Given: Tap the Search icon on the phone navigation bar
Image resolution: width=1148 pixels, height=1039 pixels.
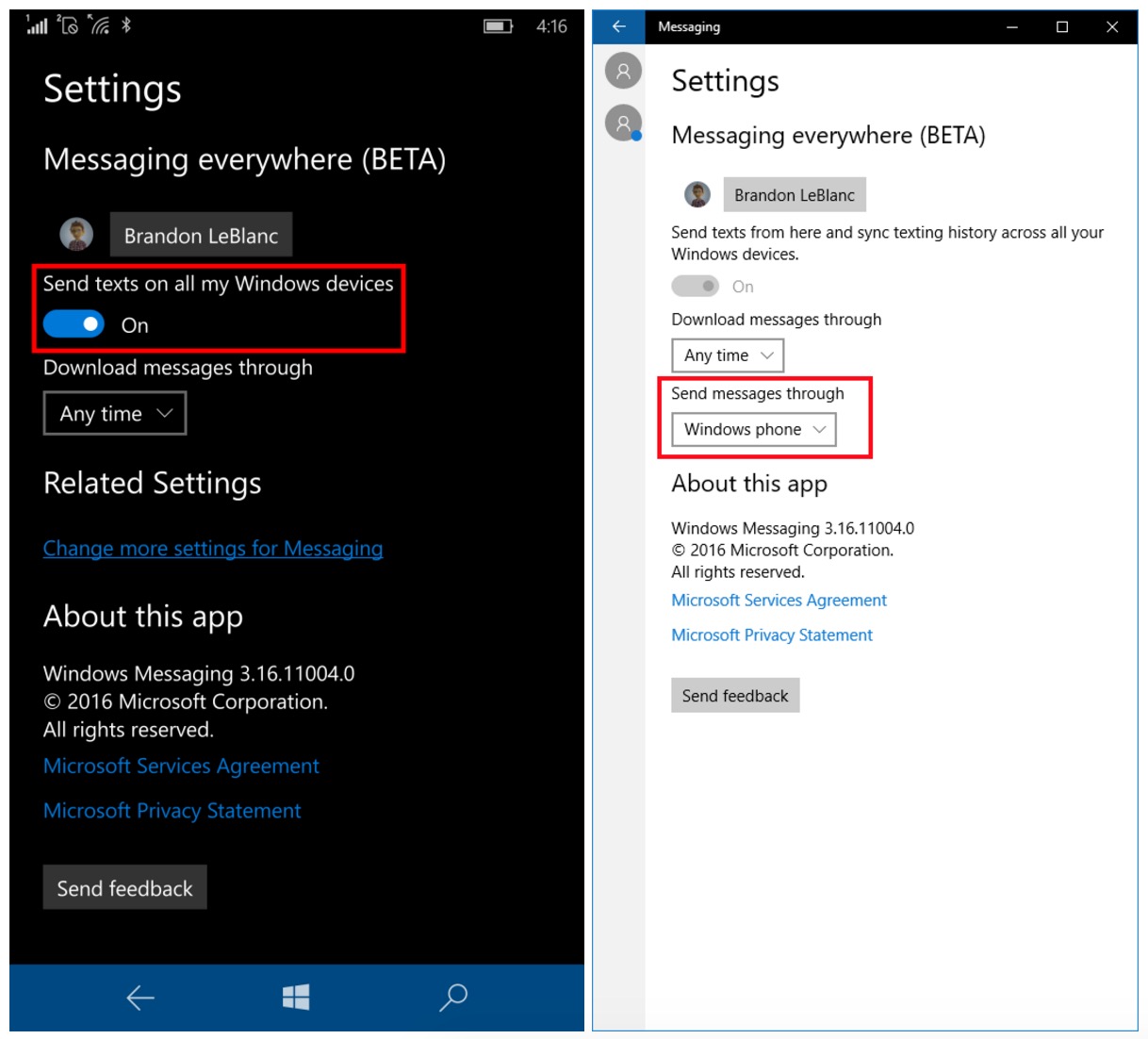Looking at the screenshot, I should pyautogui.click(x=452, y=997).
